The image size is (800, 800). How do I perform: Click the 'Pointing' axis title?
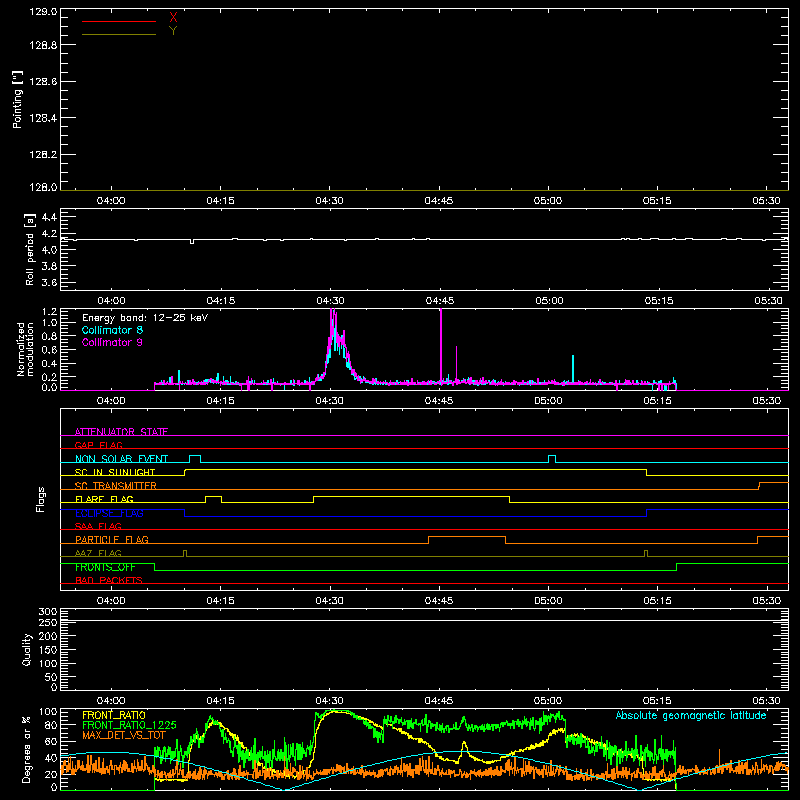[18, 100]
